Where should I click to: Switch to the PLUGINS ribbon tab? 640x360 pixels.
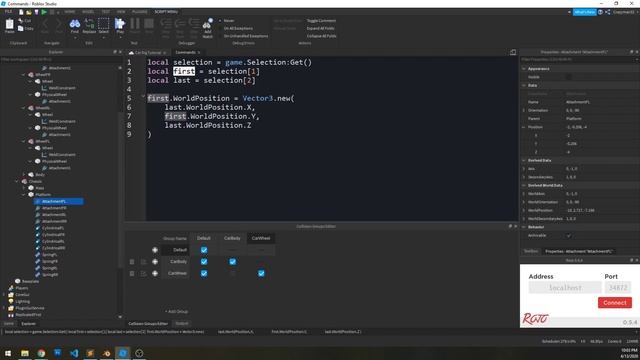click(140, 12)
